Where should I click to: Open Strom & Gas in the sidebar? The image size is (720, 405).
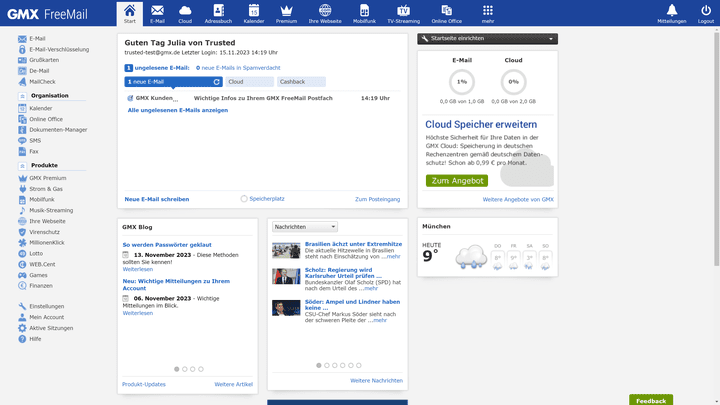[40, 189]
